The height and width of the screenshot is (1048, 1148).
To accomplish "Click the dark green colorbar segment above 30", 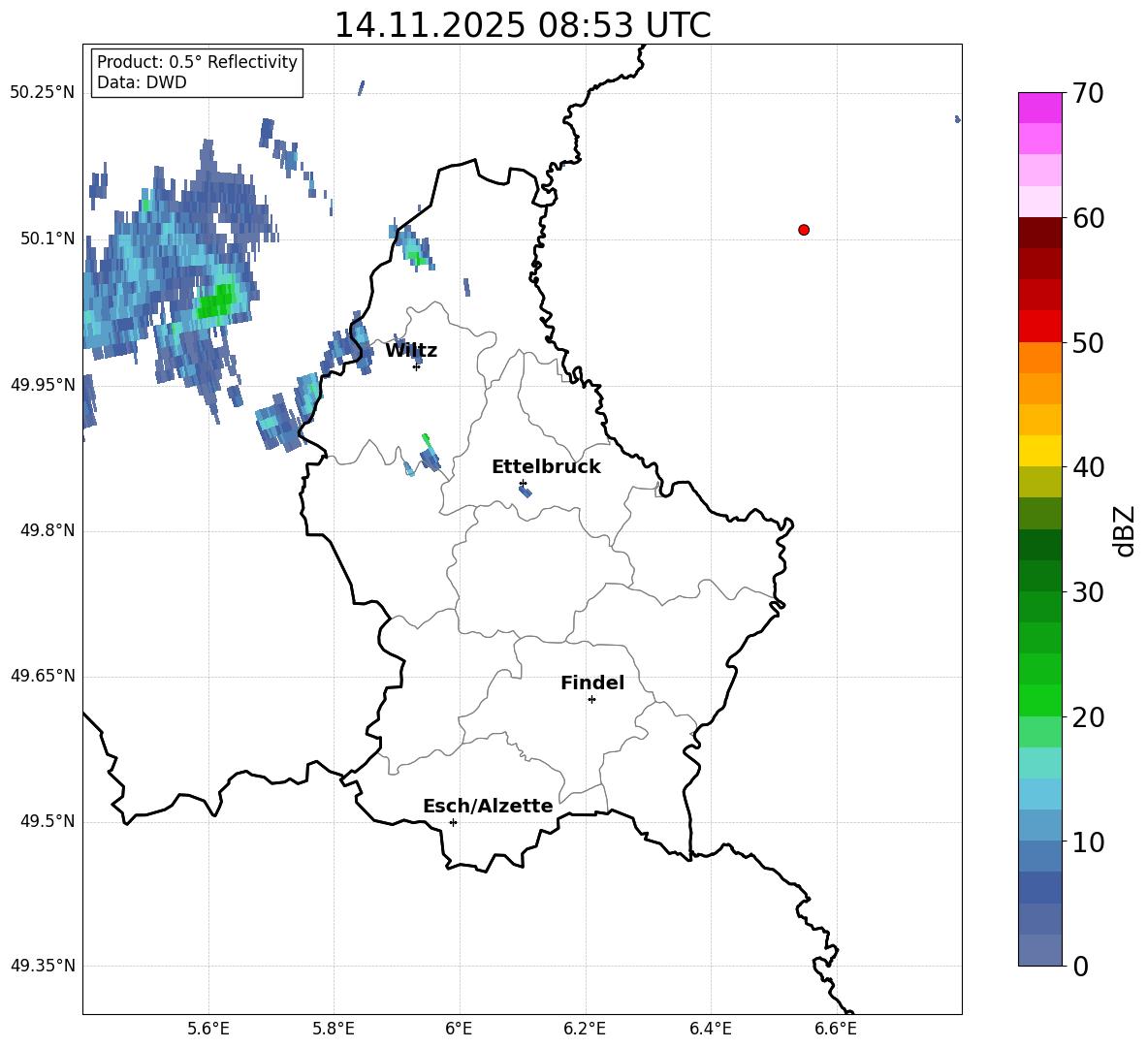I will click(x=1039, y=575).
